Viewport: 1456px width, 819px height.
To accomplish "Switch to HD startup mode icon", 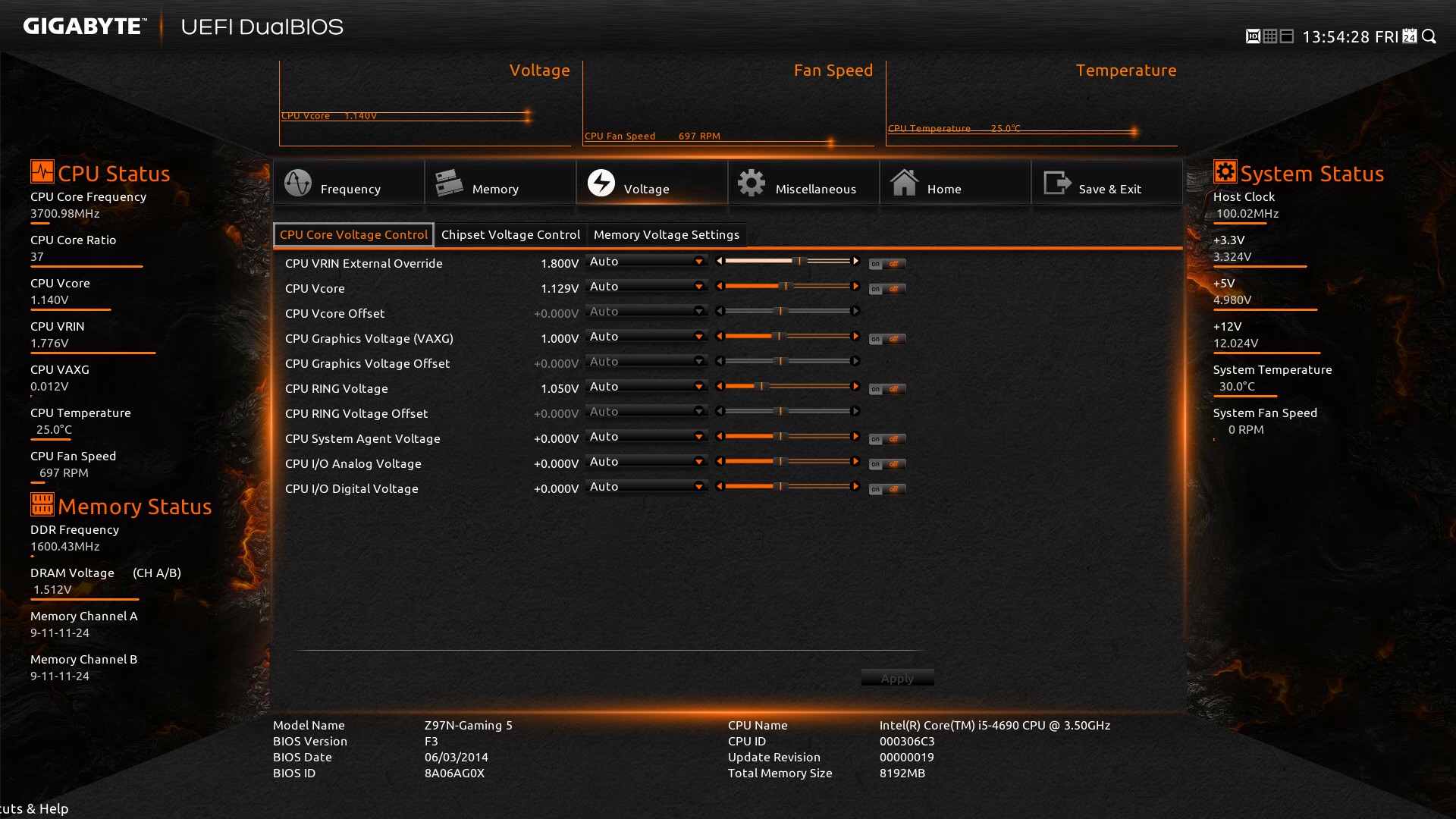I will pyautogui.click(x=1253, y=36).
